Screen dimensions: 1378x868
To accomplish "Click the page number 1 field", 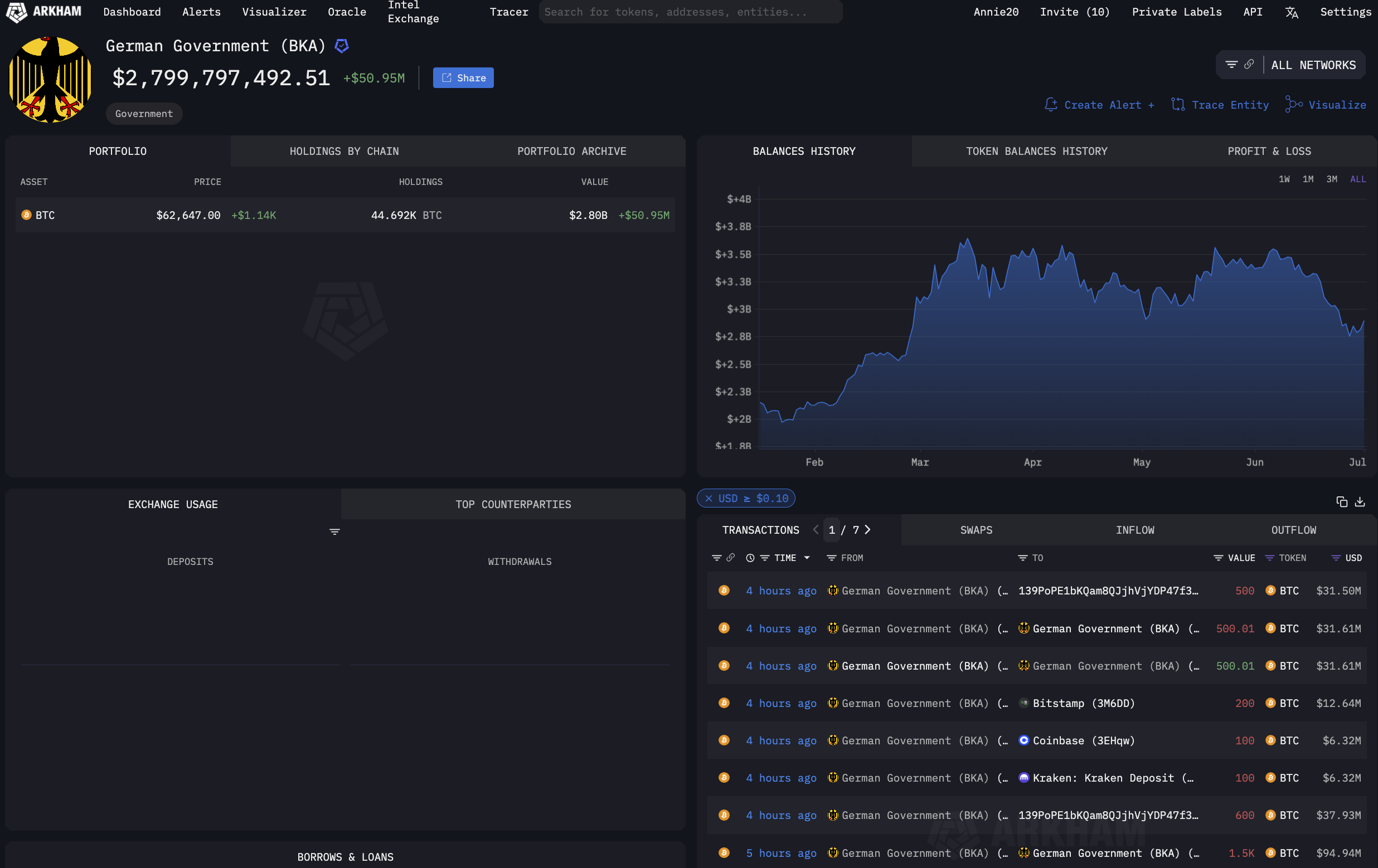I will [x=832, y=530].
